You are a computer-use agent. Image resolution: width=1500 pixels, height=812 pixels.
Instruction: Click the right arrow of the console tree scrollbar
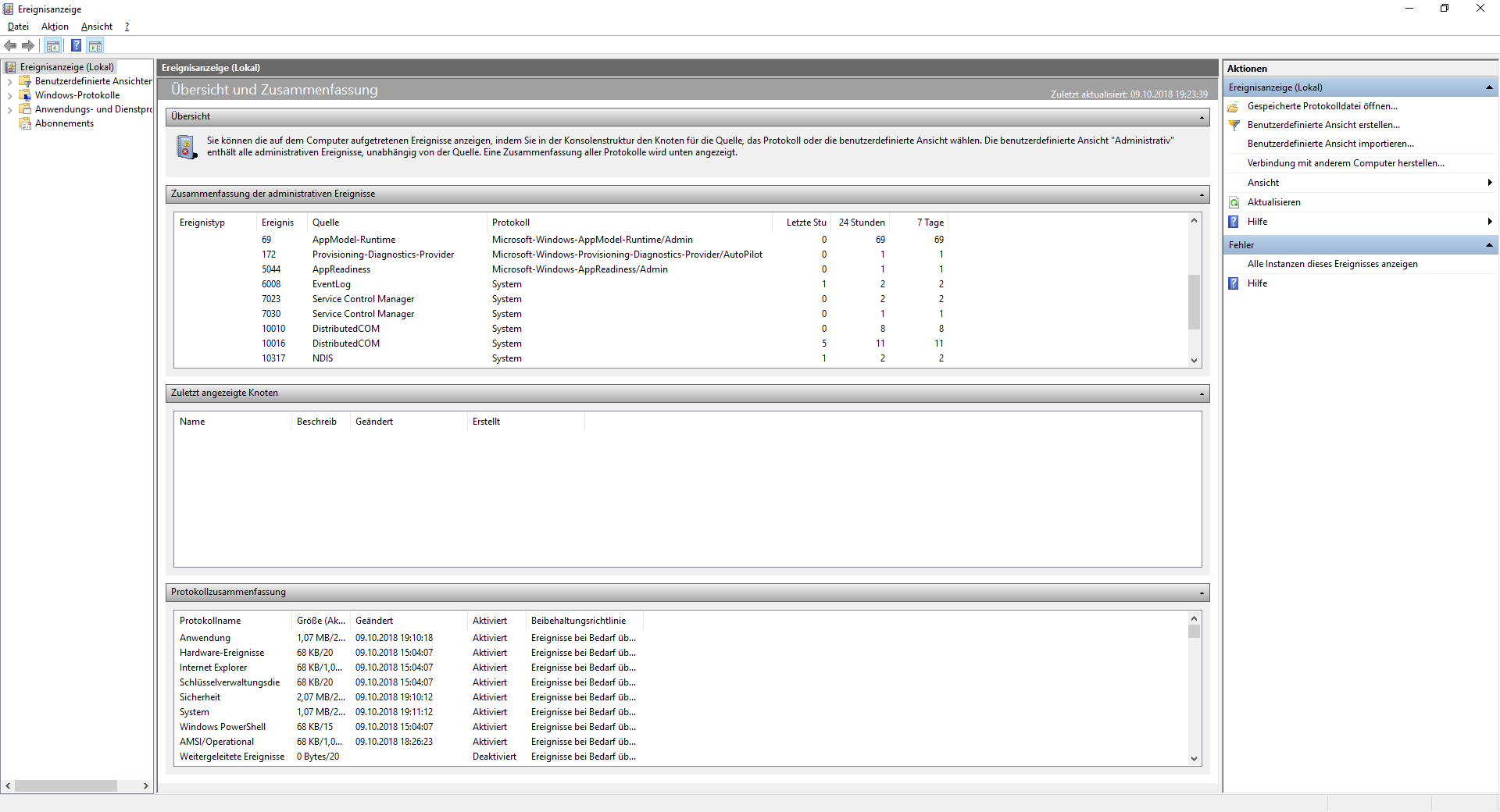coord(146,785)
